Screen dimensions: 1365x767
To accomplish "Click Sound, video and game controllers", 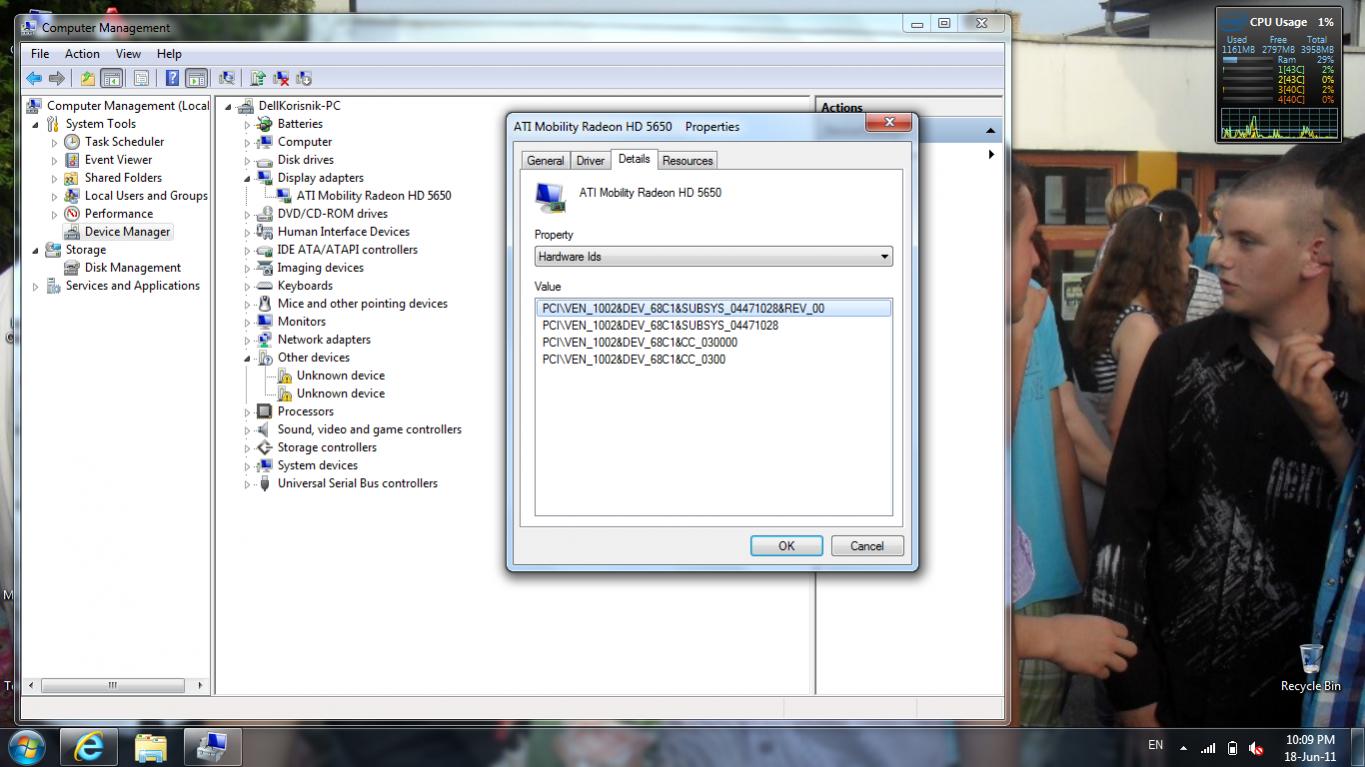I will coord(369,430).
